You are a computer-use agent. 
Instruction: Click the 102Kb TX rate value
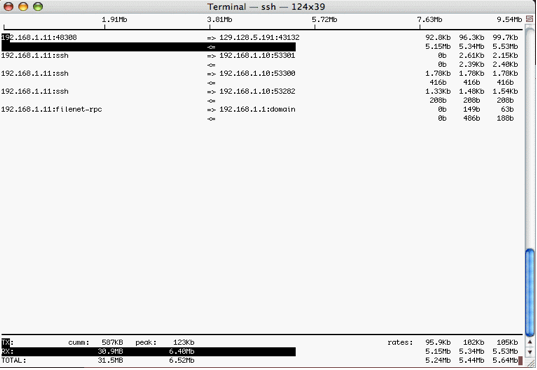pyautogui.click(x=474, y=342)
